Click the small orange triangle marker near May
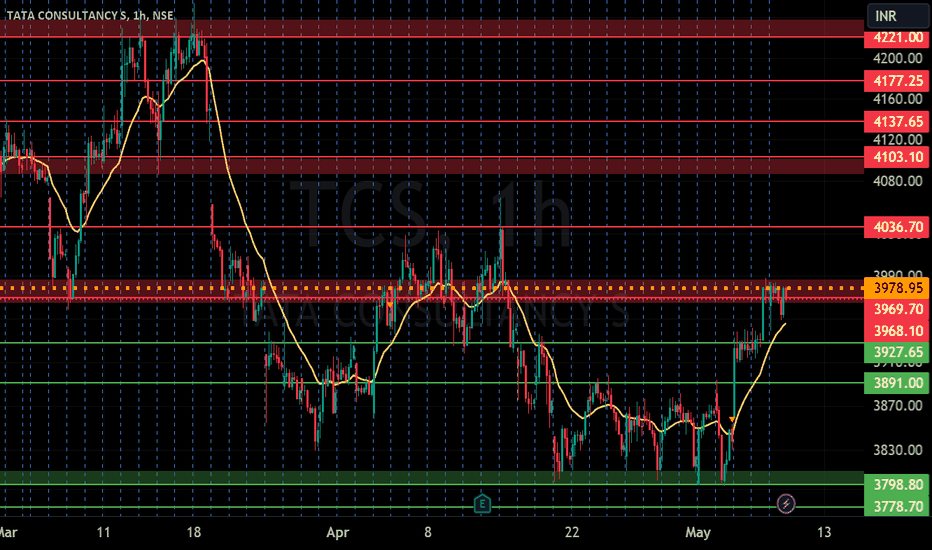This screenshot has height=550, width=932. (732, 420)
